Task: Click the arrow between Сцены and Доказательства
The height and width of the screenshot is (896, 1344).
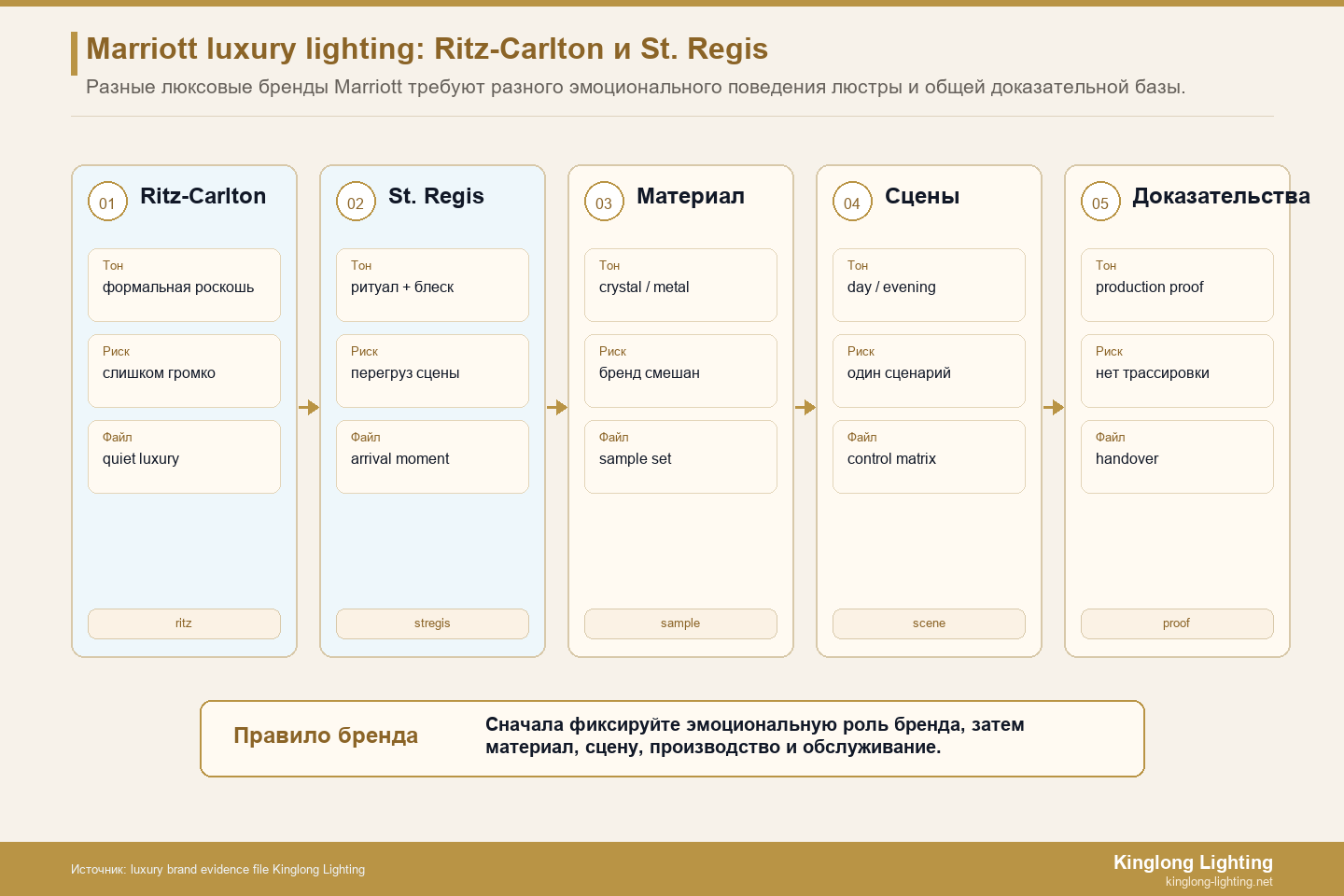Action: point(1054,407)
